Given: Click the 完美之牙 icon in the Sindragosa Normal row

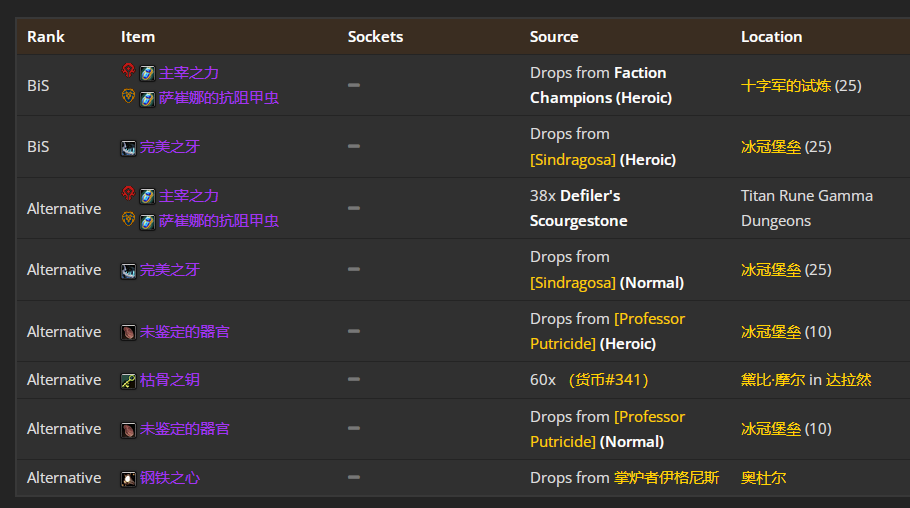Looking at the screenshot, I should (x=128, y=270).
